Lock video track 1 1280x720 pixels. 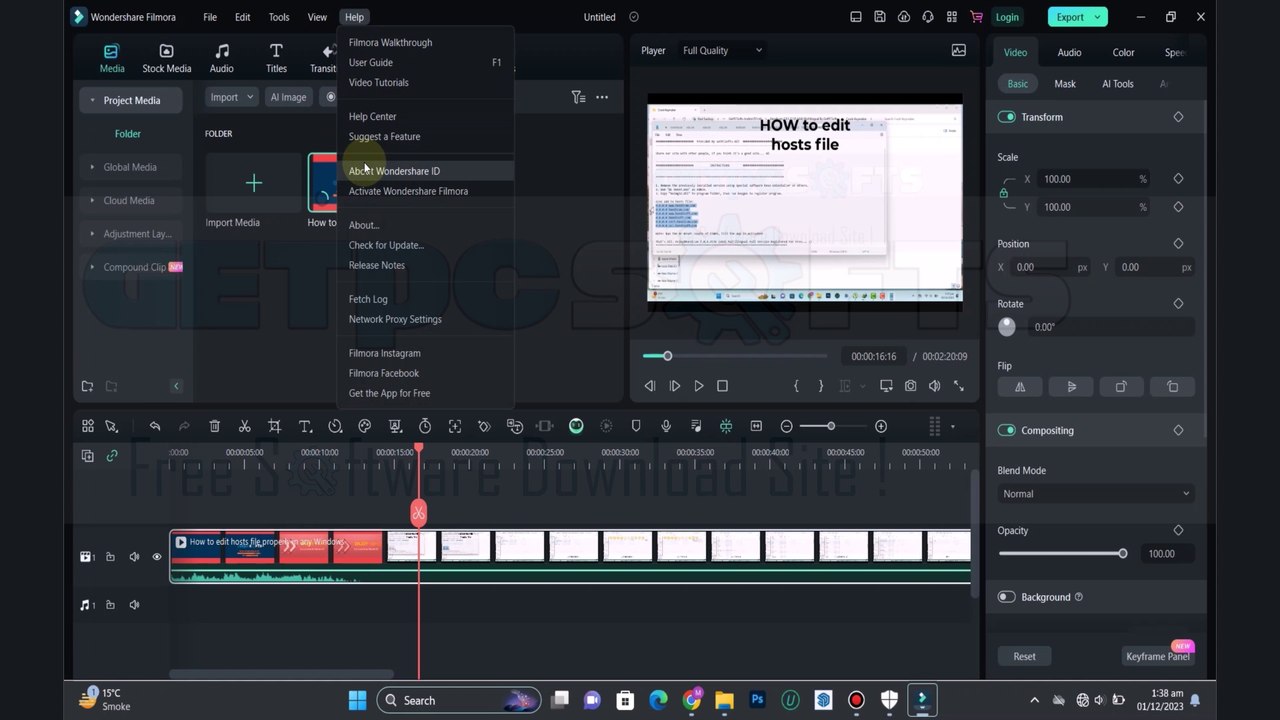point(110,557)
